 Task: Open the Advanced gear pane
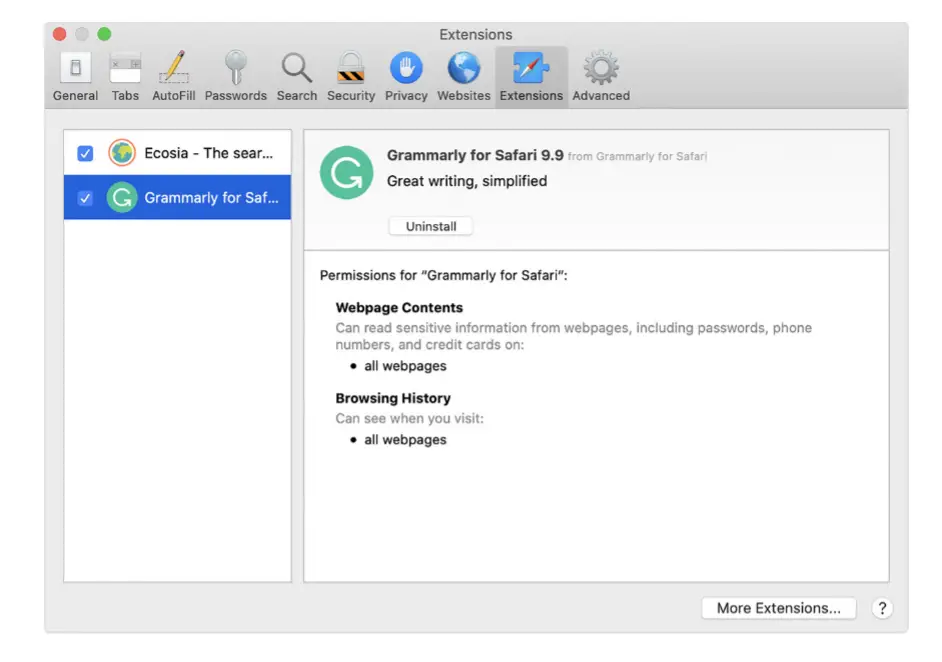click(x=601, y=77)
